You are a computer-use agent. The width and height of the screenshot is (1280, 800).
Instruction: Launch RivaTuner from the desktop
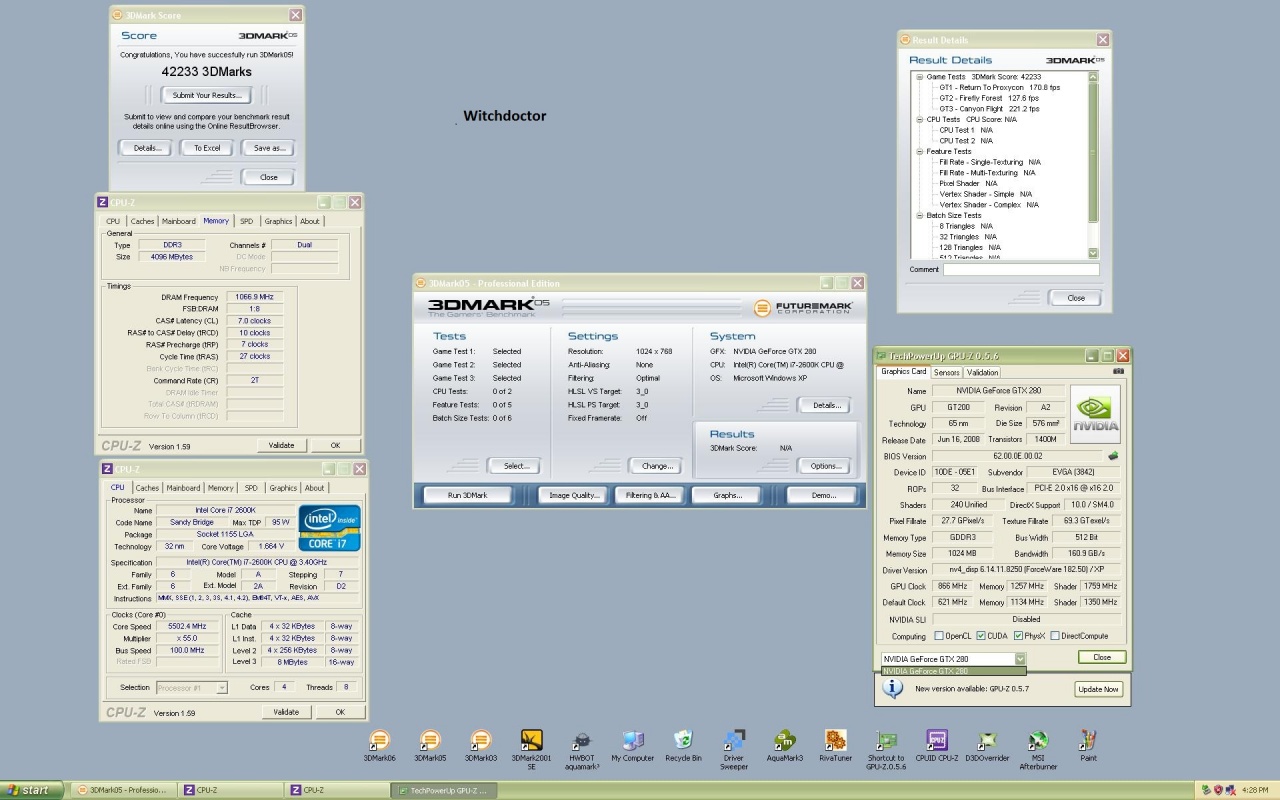click(x=836, y=741)
